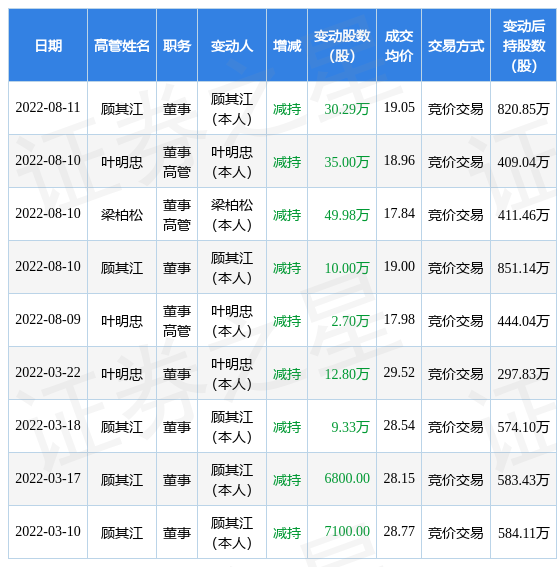Select the 2022-08-11 date cell

[x=48, y=107]
